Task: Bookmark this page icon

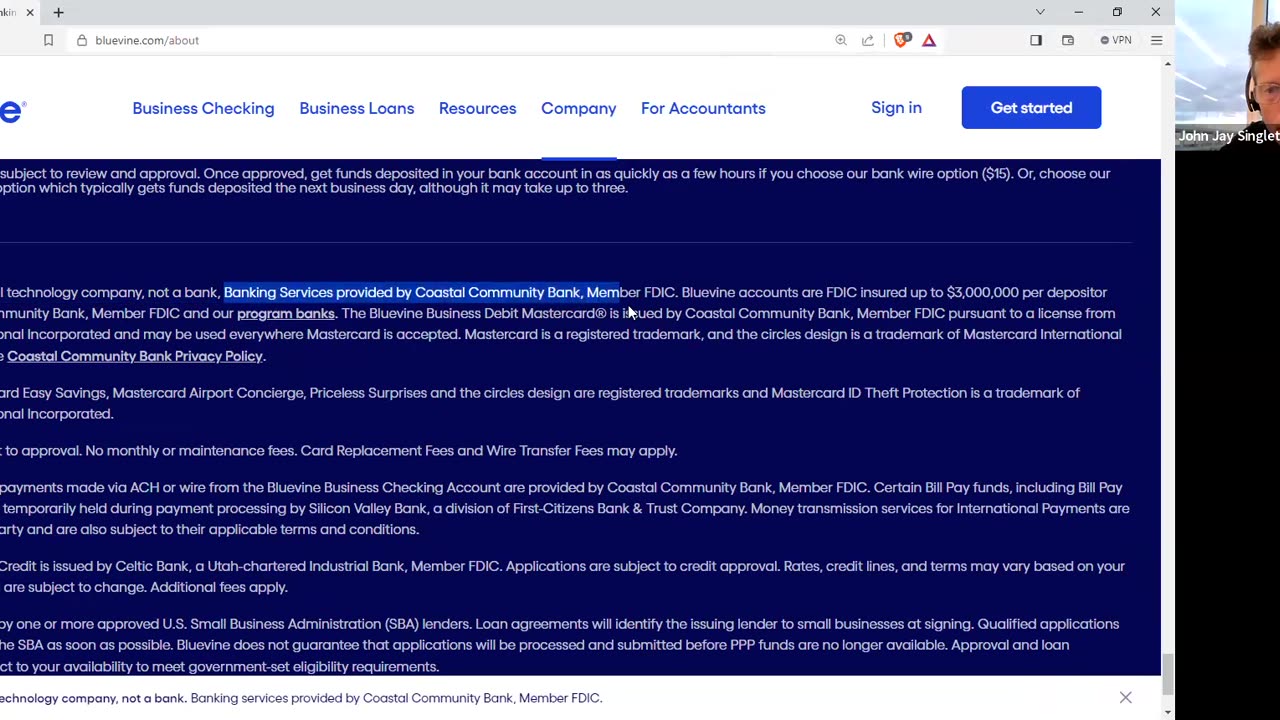Action: pos(48,40)
